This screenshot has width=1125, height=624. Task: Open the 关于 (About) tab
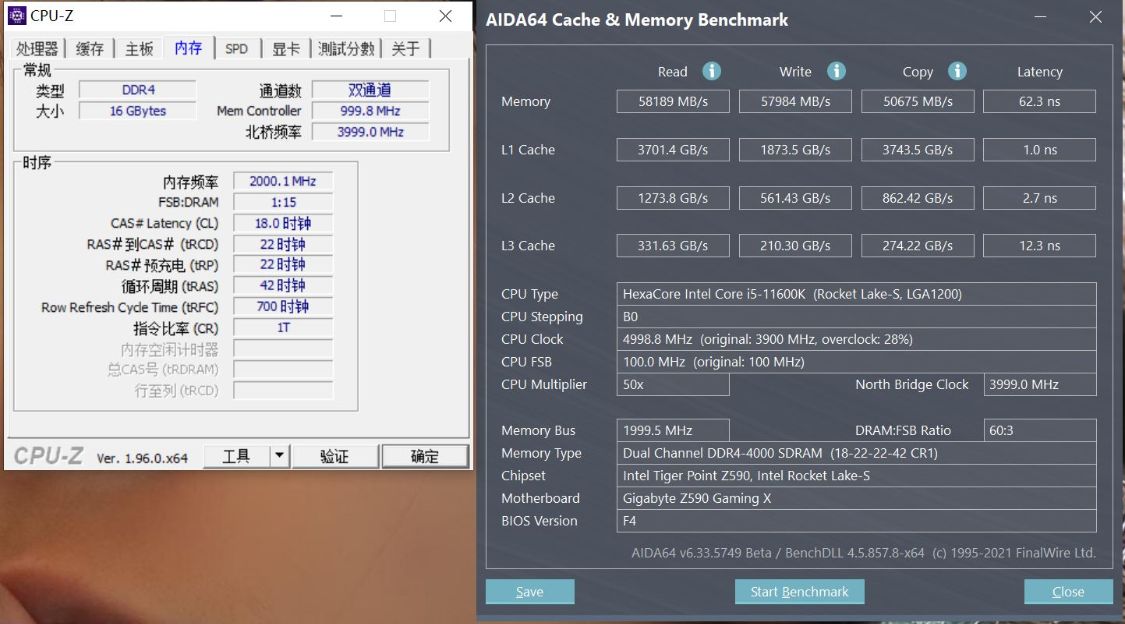pos(407,47)
